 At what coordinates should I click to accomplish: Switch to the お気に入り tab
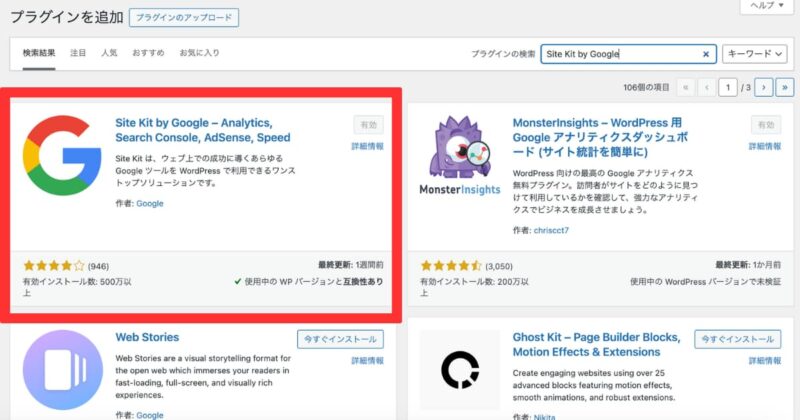point(199,53)
